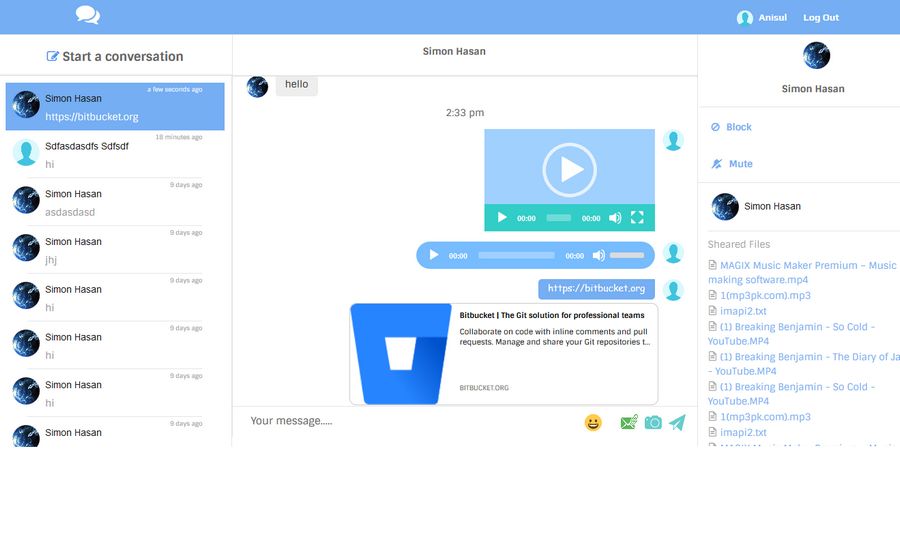Click the Start a conversation heading
900x535 pixels.
(x=122, y=56)
